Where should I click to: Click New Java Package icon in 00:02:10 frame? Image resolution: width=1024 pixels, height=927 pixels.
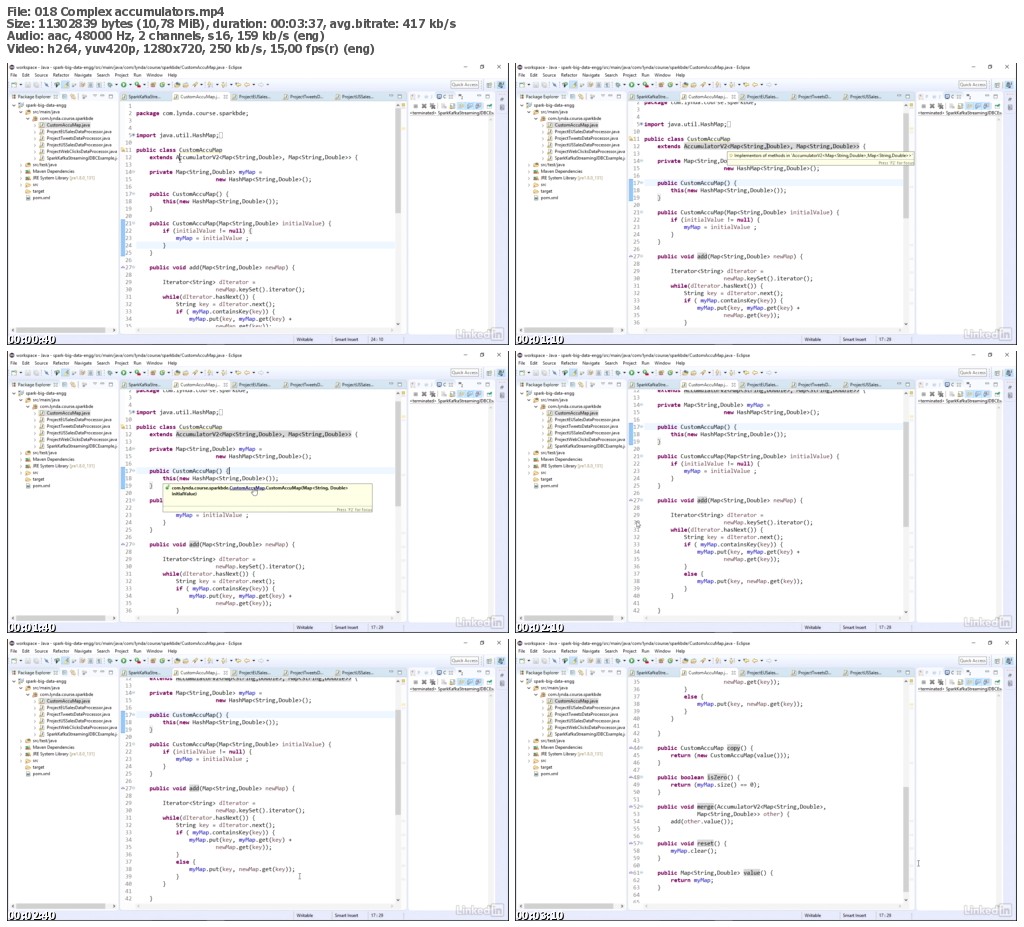tap(661, 372)
